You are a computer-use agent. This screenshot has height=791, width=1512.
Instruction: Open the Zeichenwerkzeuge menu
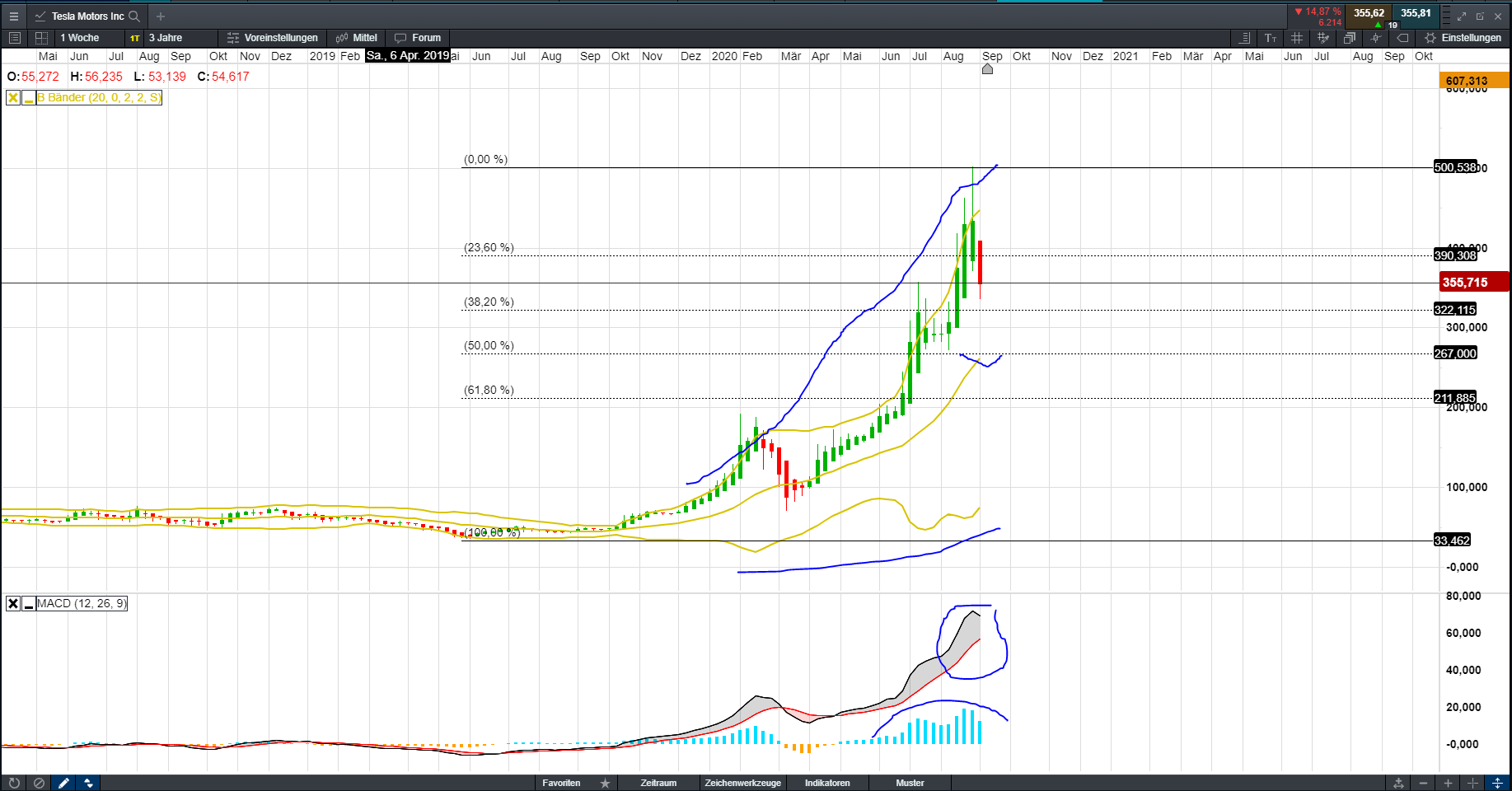[742, 783]
